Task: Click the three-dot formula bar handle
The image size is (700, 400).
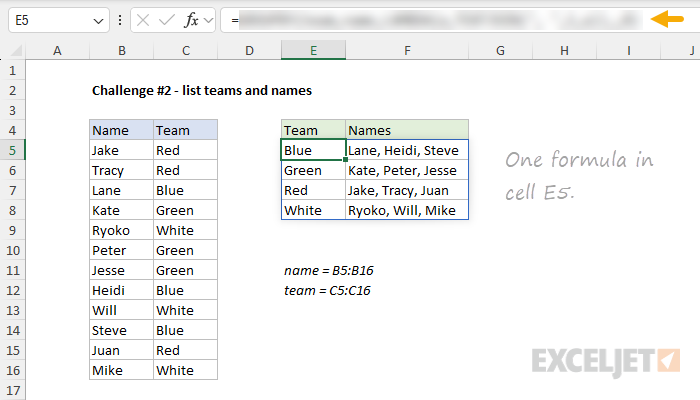Action: pos(120,20)
